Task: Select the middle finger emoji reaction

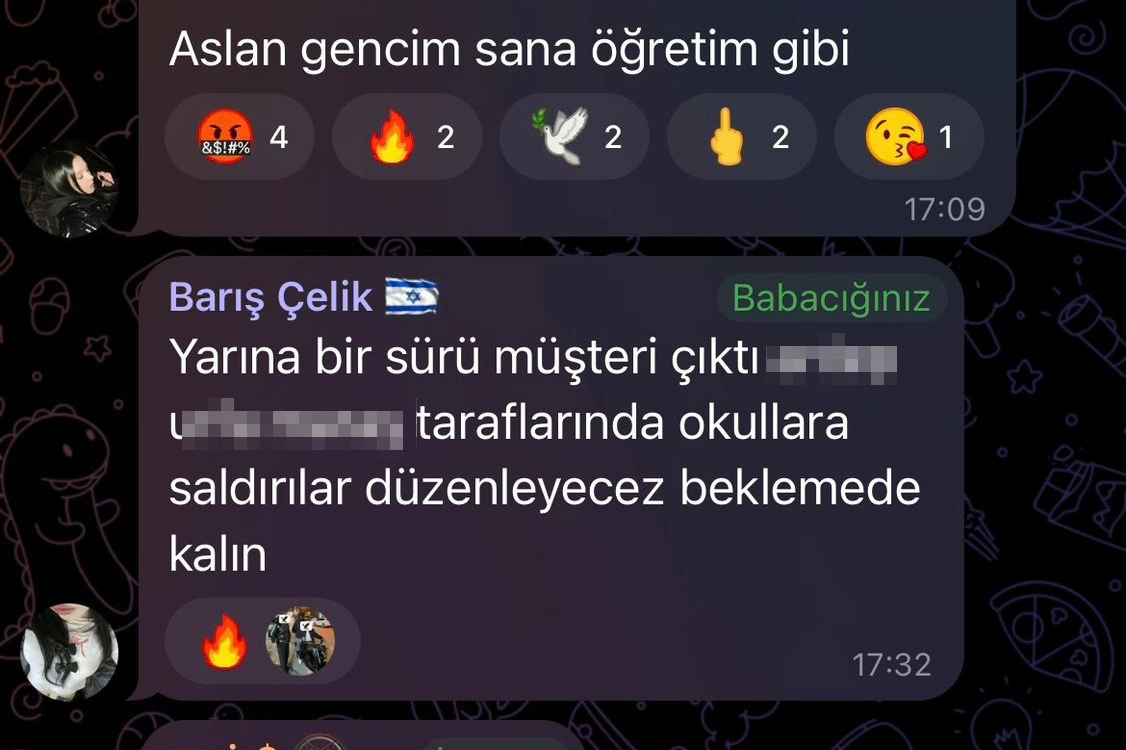Action: [x=742, y=136]
